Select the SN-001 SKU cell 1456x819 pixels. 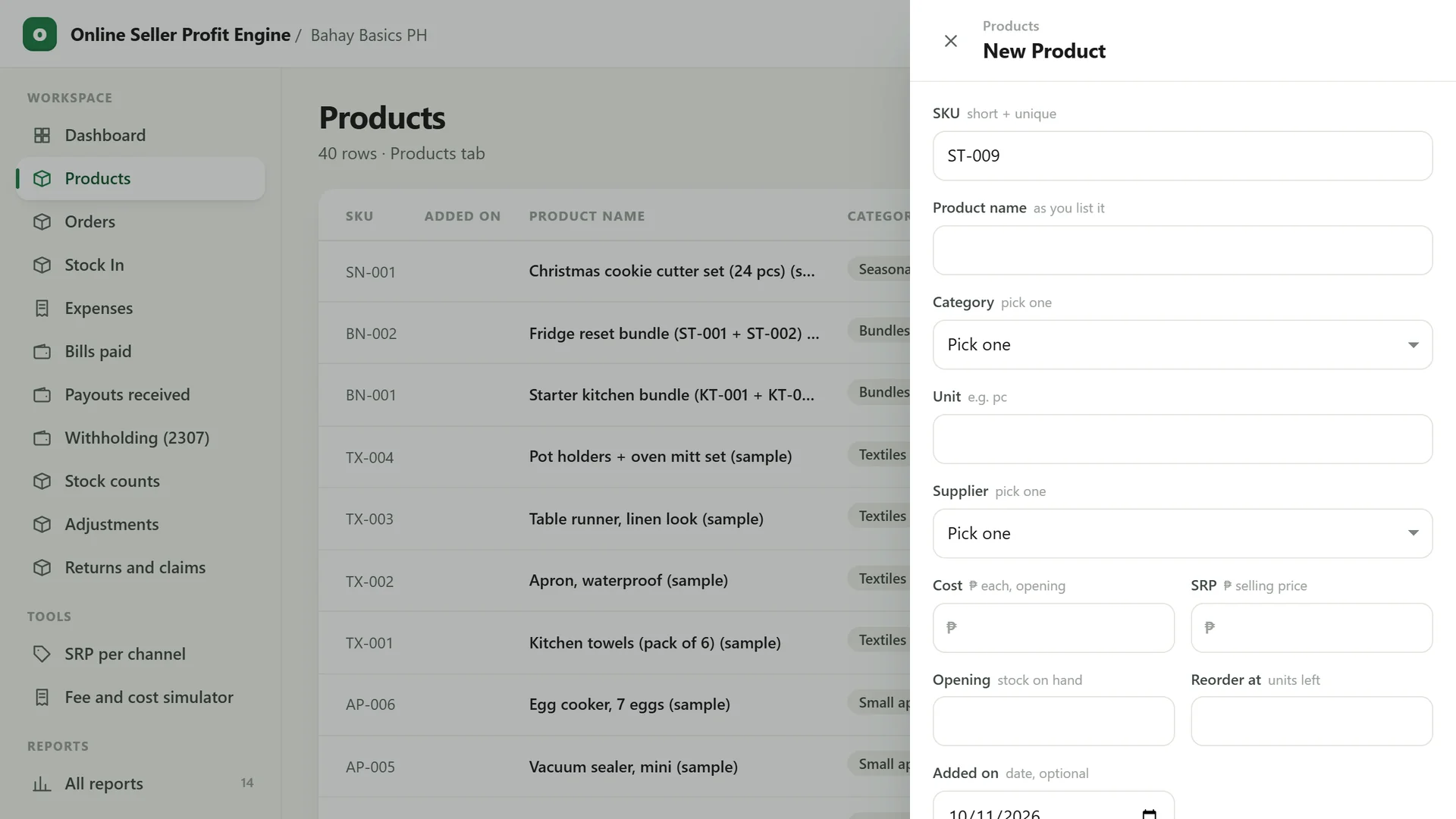tap(370, 272)
